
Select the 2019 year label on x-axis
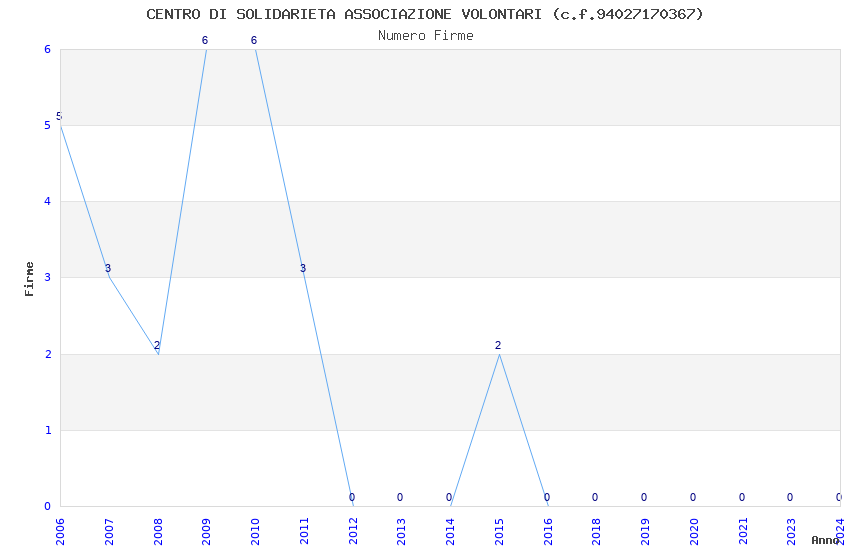[x=645, y=531]
